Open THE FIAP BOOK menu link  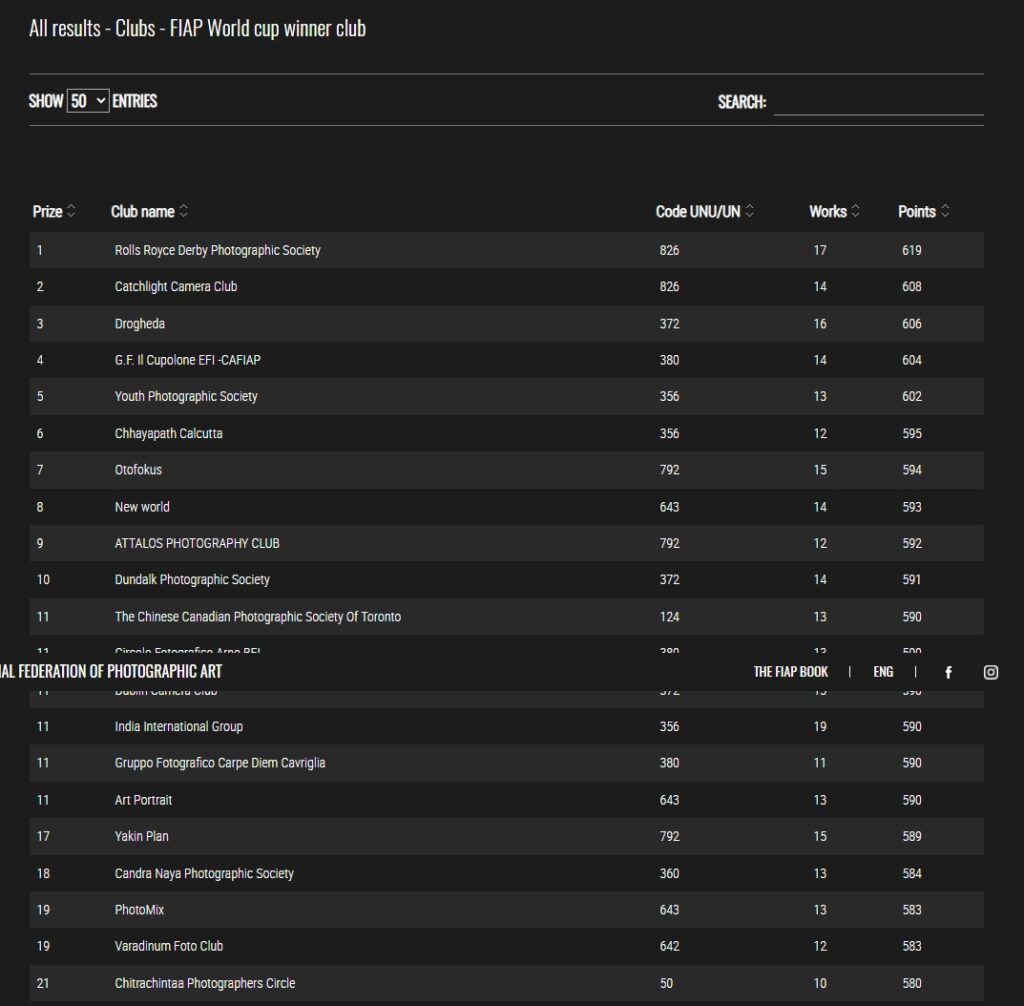pos(790,672)
